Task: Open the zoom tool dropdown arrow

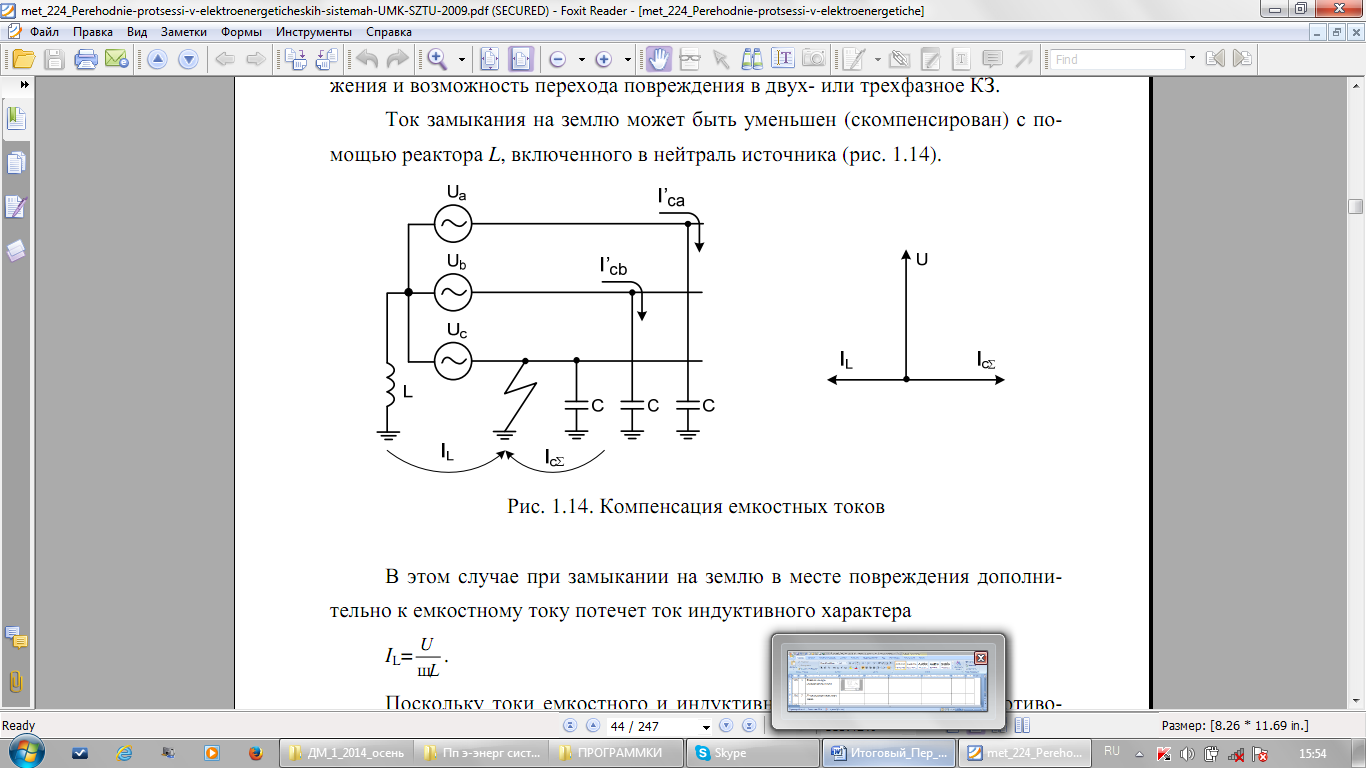Action: [461, 59]
